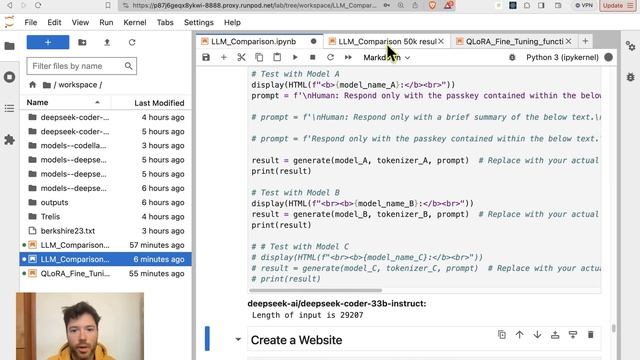Paste cell from the clipboard icon
The height and width of the screenshot is (360, 640).
277,58
